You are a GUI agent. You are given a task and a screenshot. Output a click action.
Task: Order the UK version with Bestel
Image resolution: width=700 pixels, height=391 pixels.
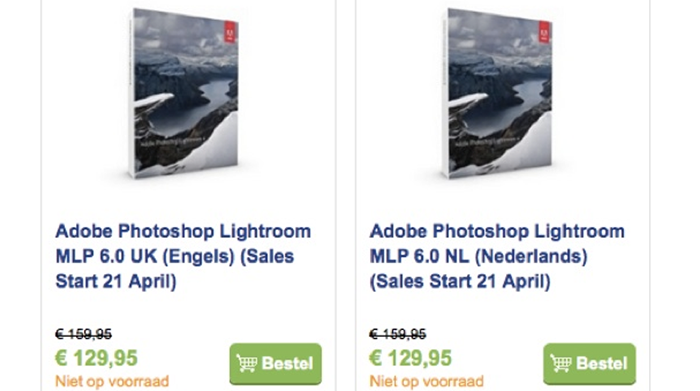pos(275,363)
